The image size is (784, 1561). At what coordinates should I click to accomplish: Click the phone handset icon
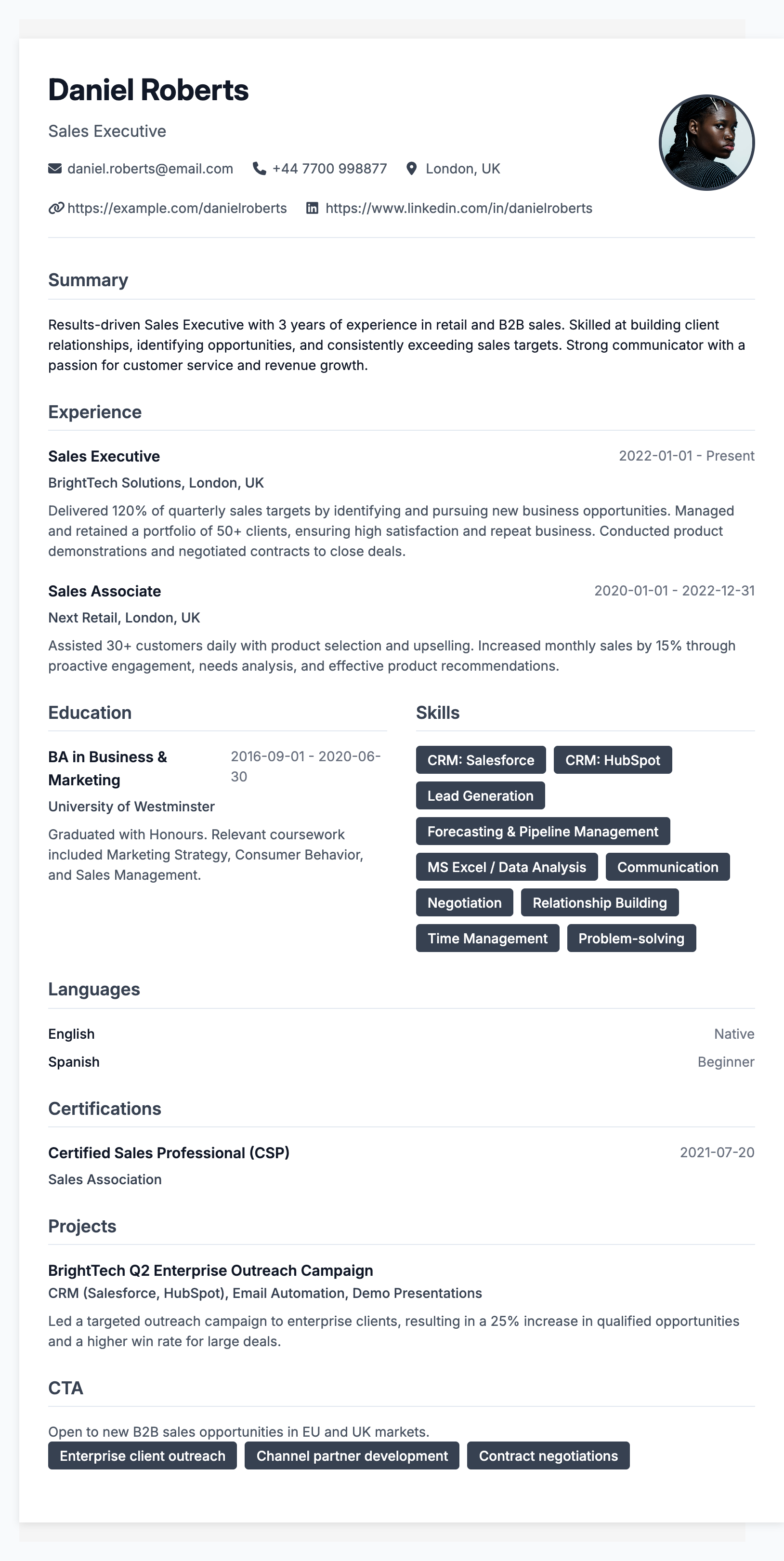(259, 169)
